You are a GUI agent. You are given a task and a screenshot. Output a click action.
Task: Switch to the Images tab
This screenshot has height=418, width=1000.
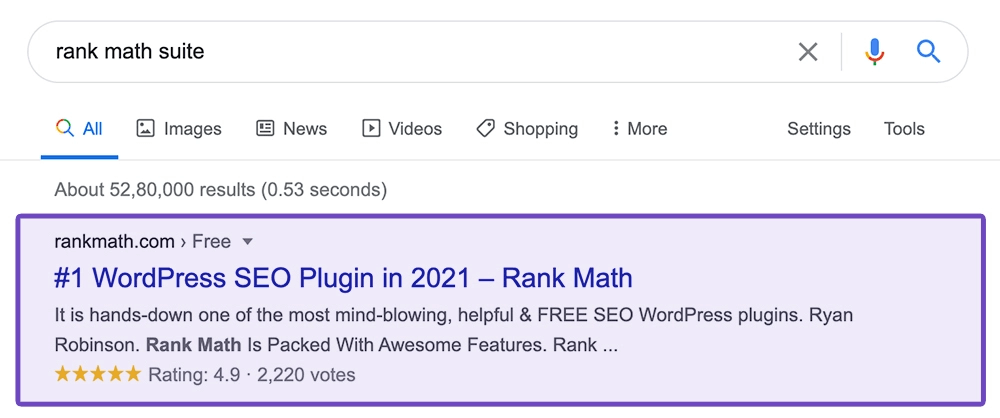192,128
